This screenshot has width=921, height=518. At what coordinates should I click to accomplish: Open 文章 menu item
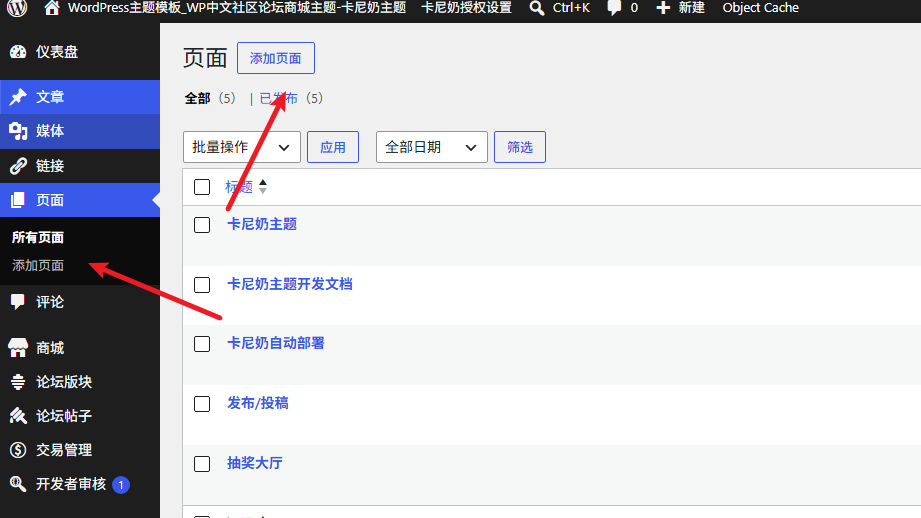(80, 97)
